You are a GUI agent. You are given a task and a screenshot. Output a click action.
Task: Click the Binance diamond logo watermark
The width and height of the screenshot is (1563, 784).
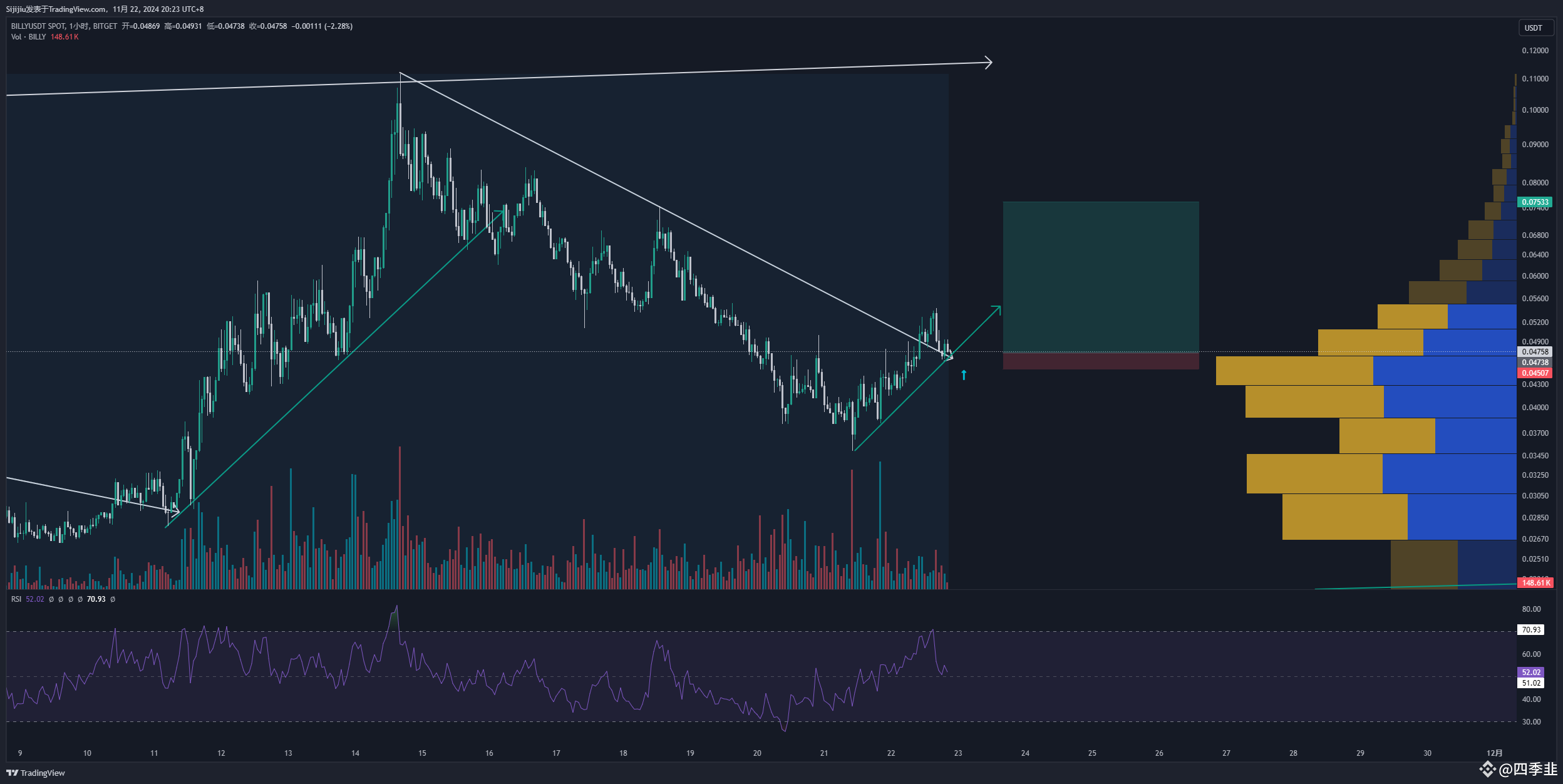coord(1487,769)
